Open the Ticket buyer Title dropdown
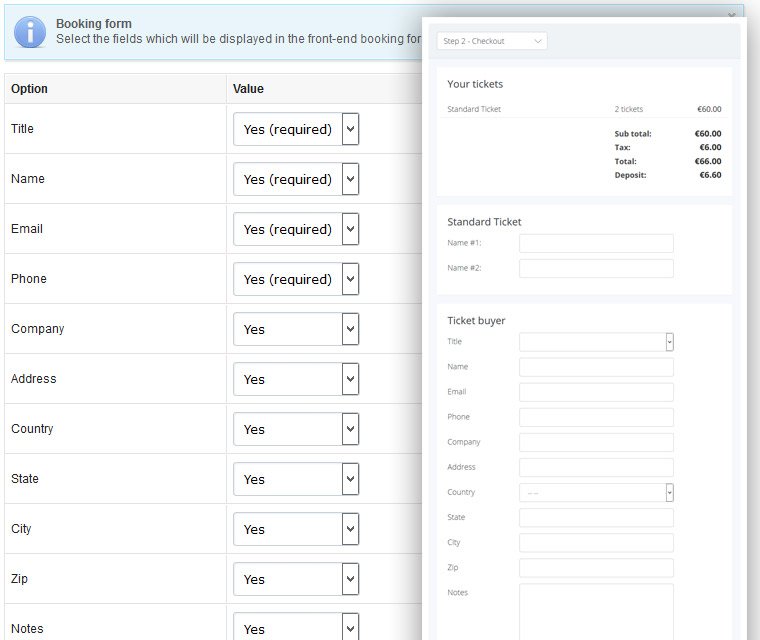Image resolution: width=760 pixels, height=640 pixels. 596,342
